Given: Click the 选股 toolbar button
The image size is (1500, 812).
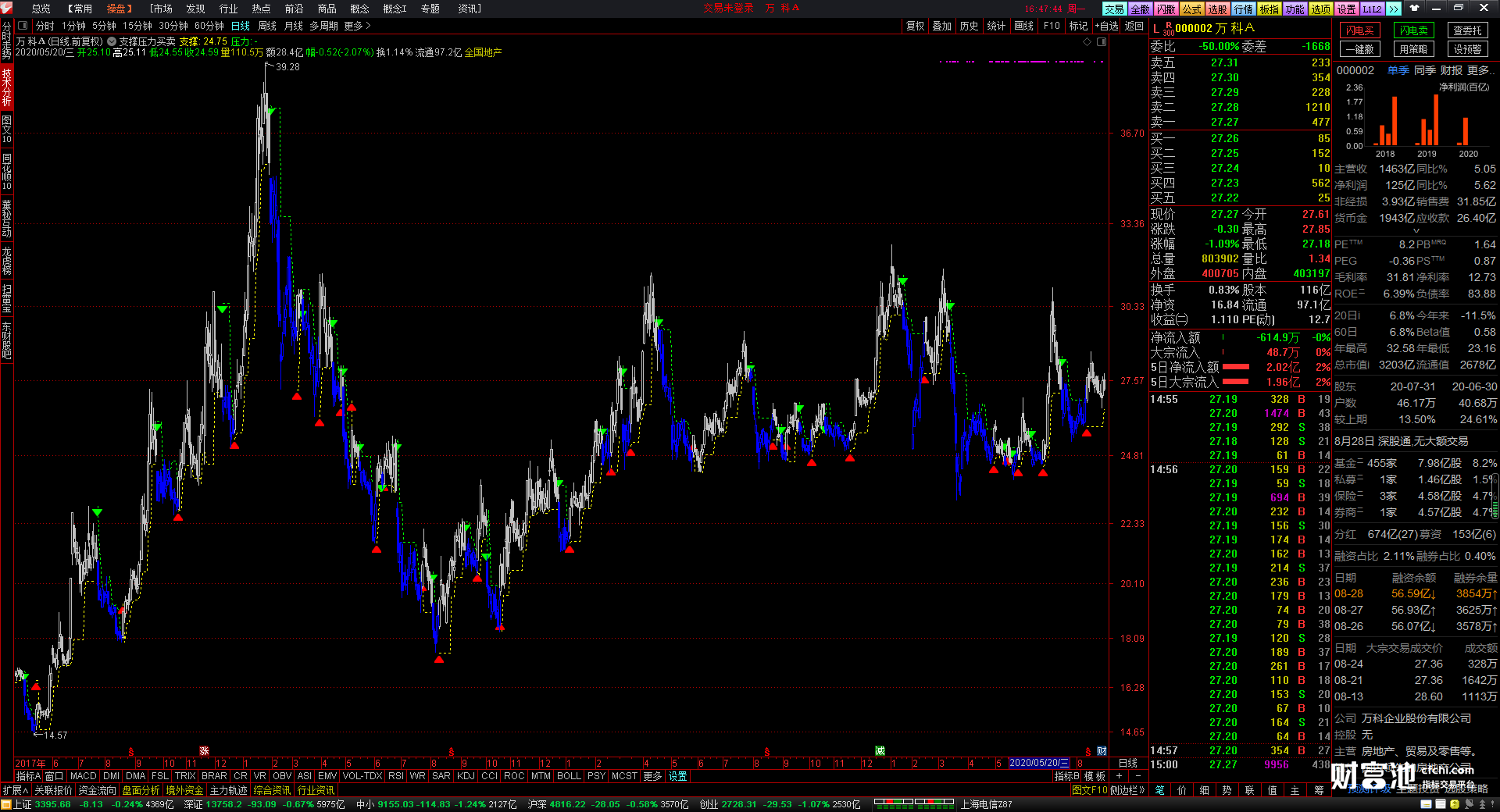Looking at the screenshot, I should [x=1217, y=9].
